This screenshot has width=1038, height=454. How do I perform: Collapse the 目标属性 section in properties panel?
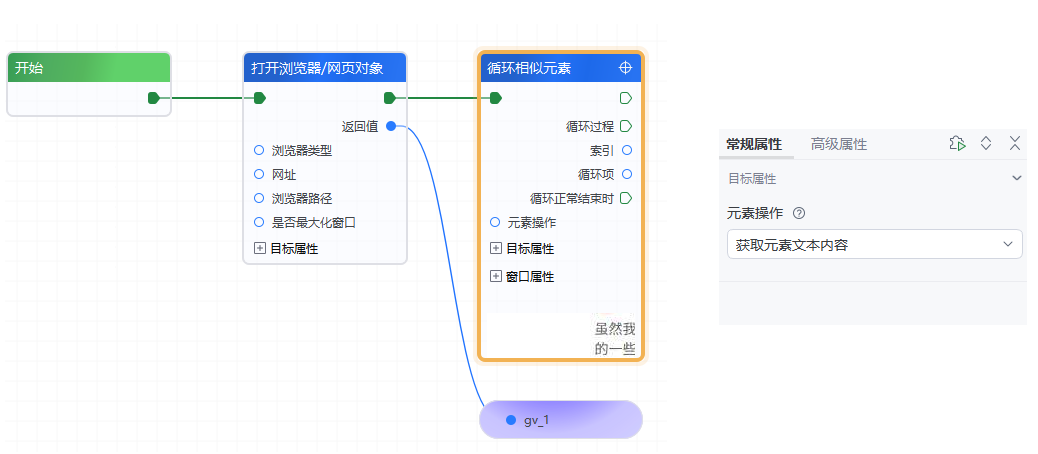1017,179
